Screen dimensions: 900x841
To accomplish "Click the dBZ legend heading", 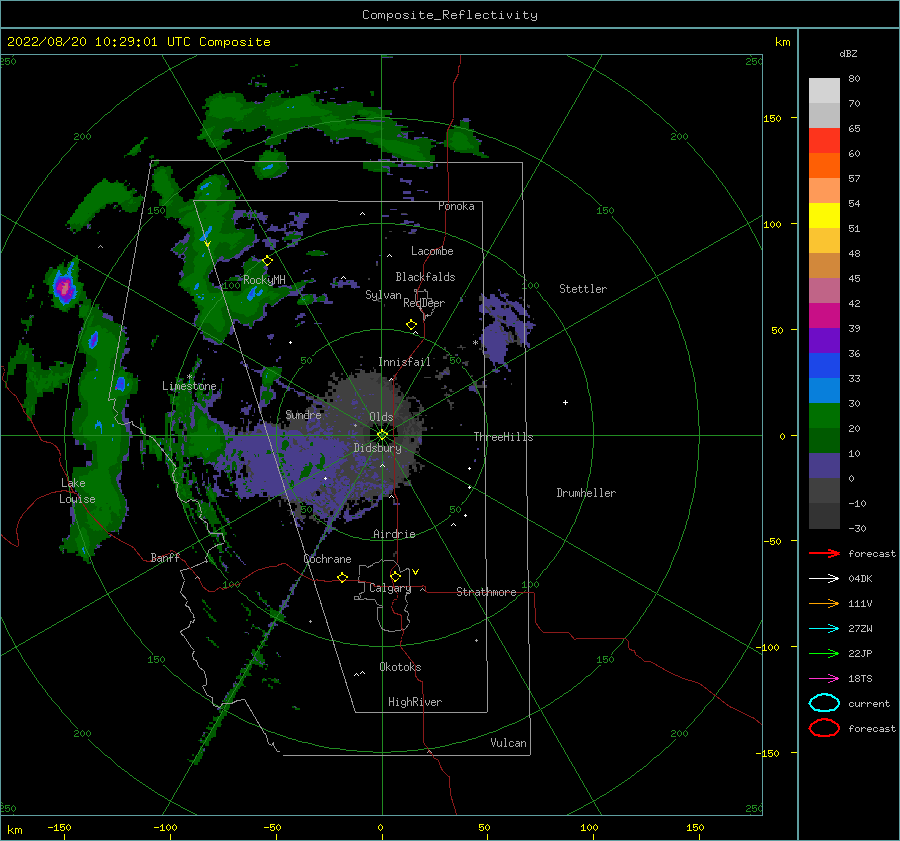I will (x=848, y=54).
